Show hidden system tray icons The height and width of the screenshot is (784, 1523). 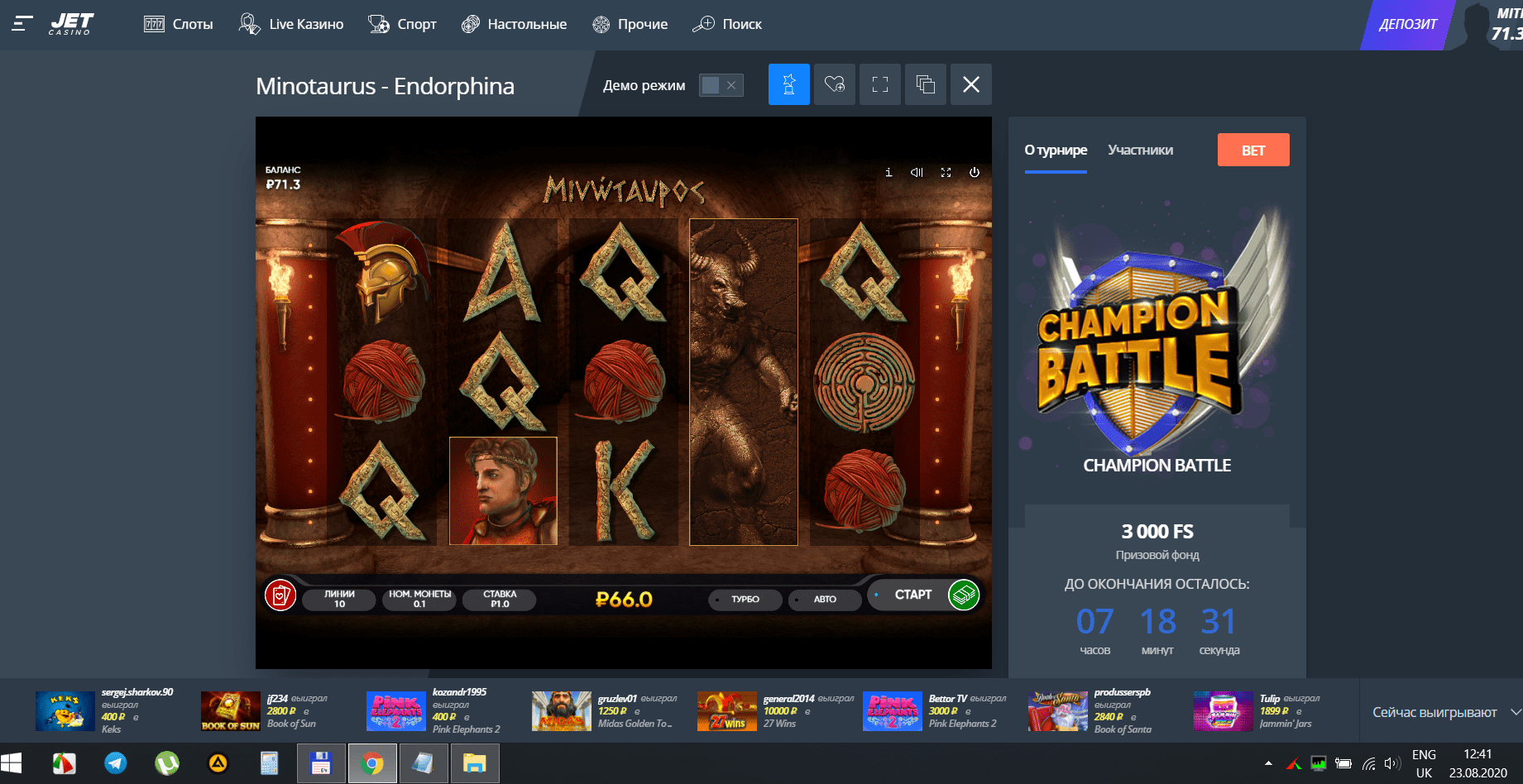1268,763
